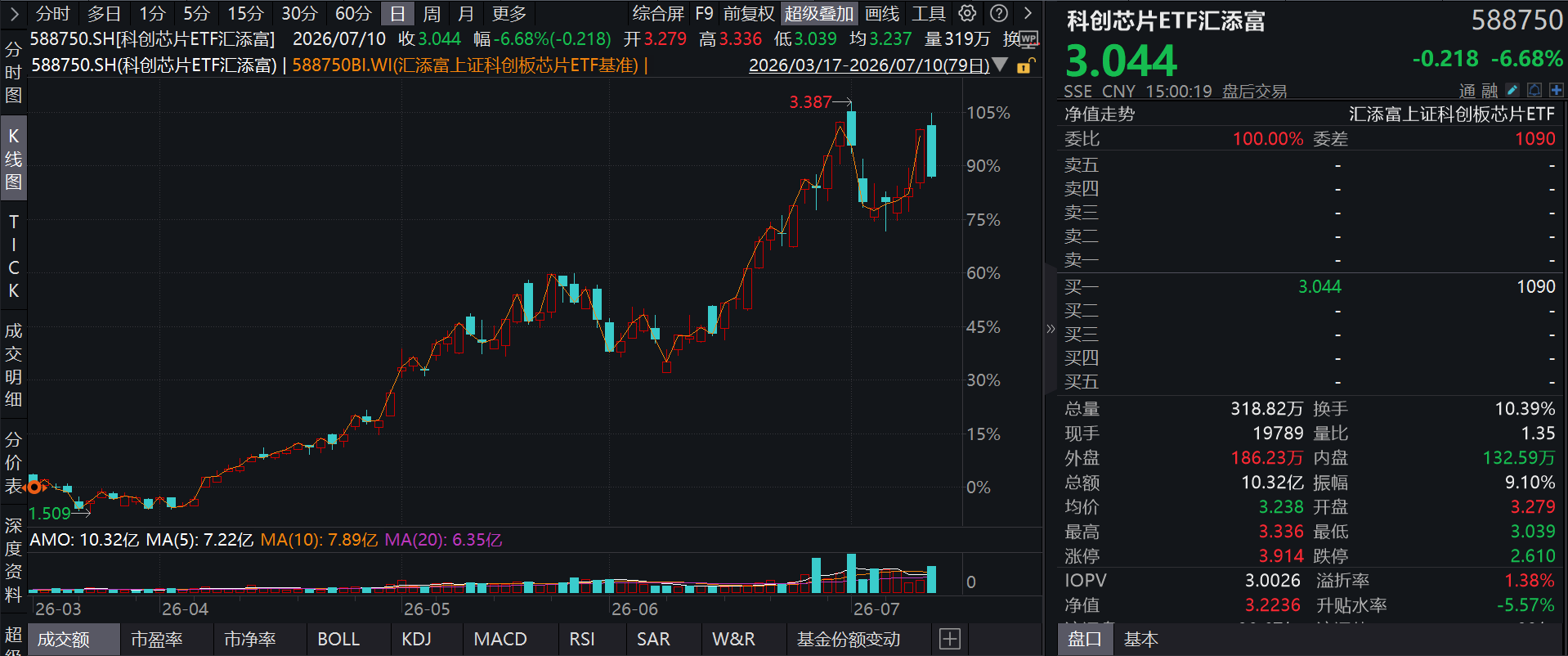Click the stock code 588750 in header
Viewport: 1568px width, 656px height.
coord(1517,20)
